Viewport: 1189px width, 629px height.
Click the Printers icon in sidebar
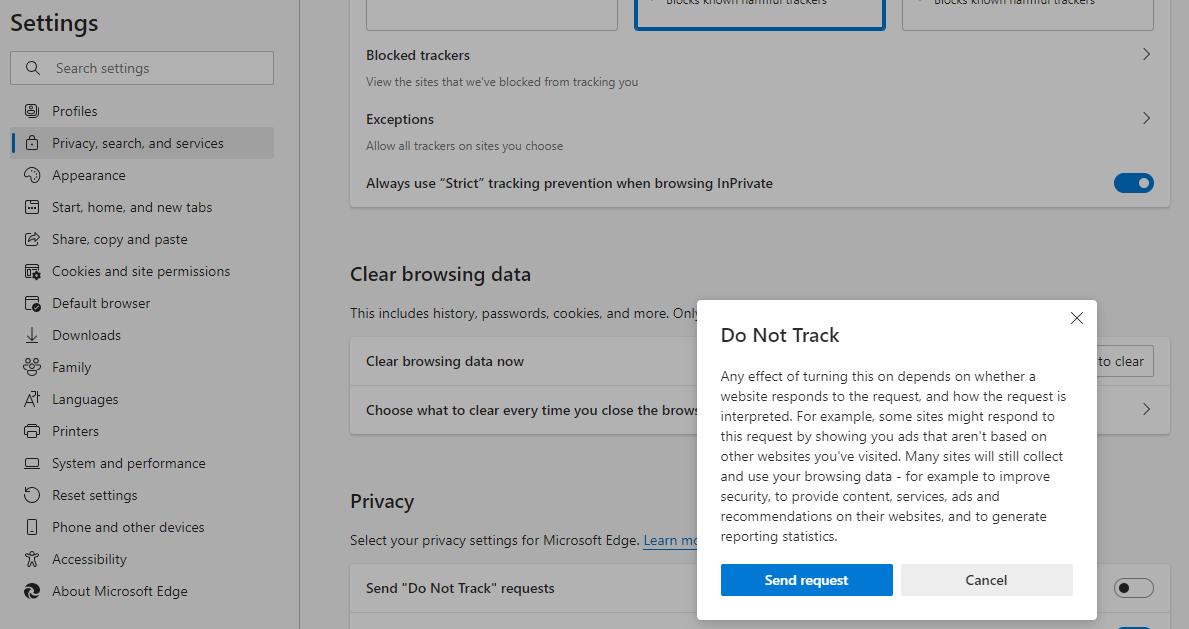tap(32, 432)
